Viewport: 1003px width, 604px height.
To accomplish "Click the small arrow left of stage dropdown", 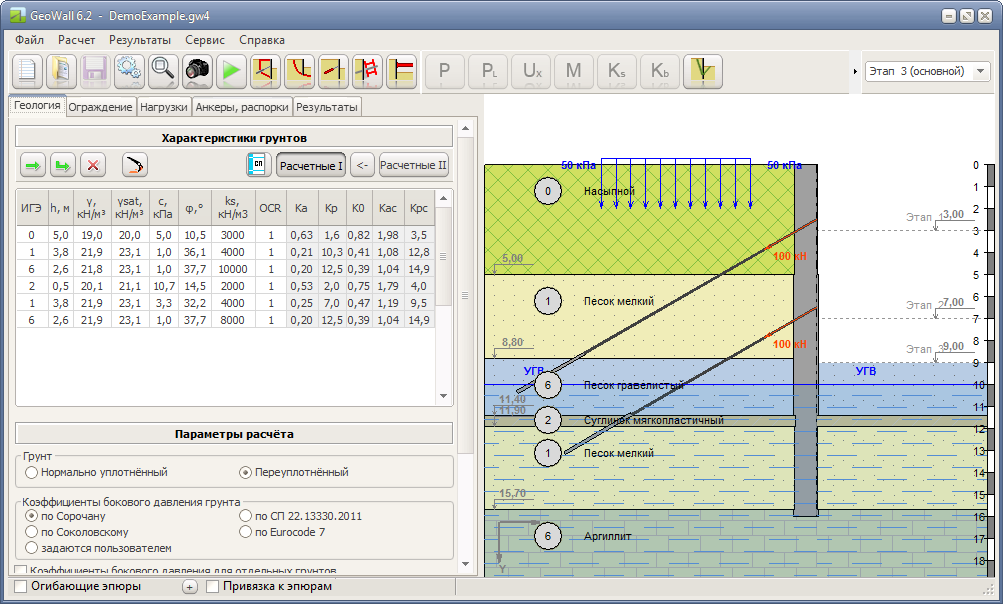I will (x=855, y=72).
